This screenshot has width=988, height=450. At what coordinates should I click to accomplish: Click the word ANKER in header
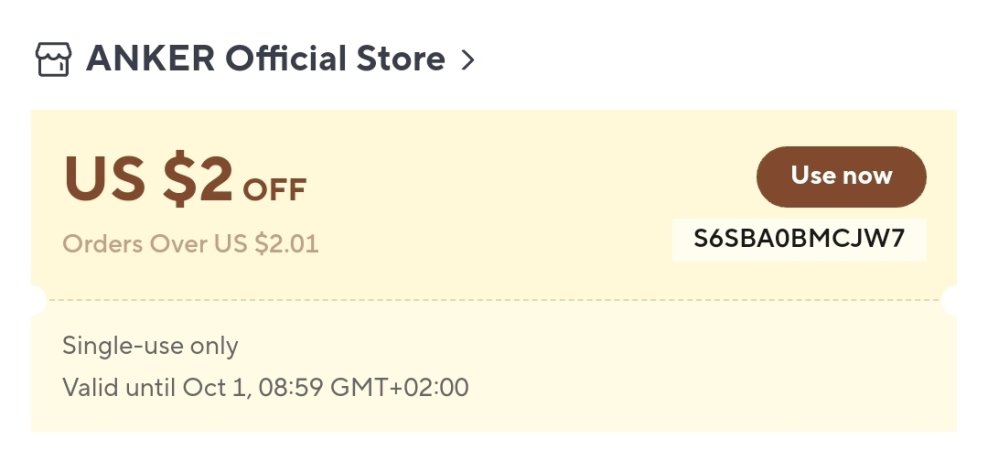151,59
